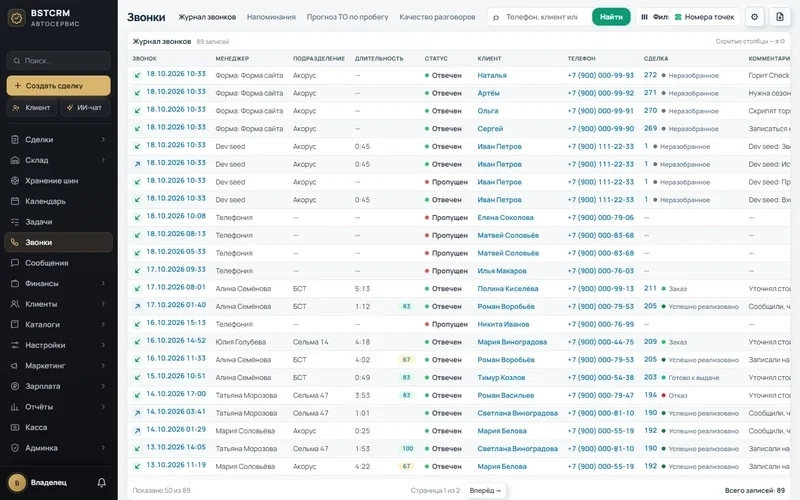Expand the Маркетинг submenu chevron
The image size is (800, 500).
coord(103,366)
